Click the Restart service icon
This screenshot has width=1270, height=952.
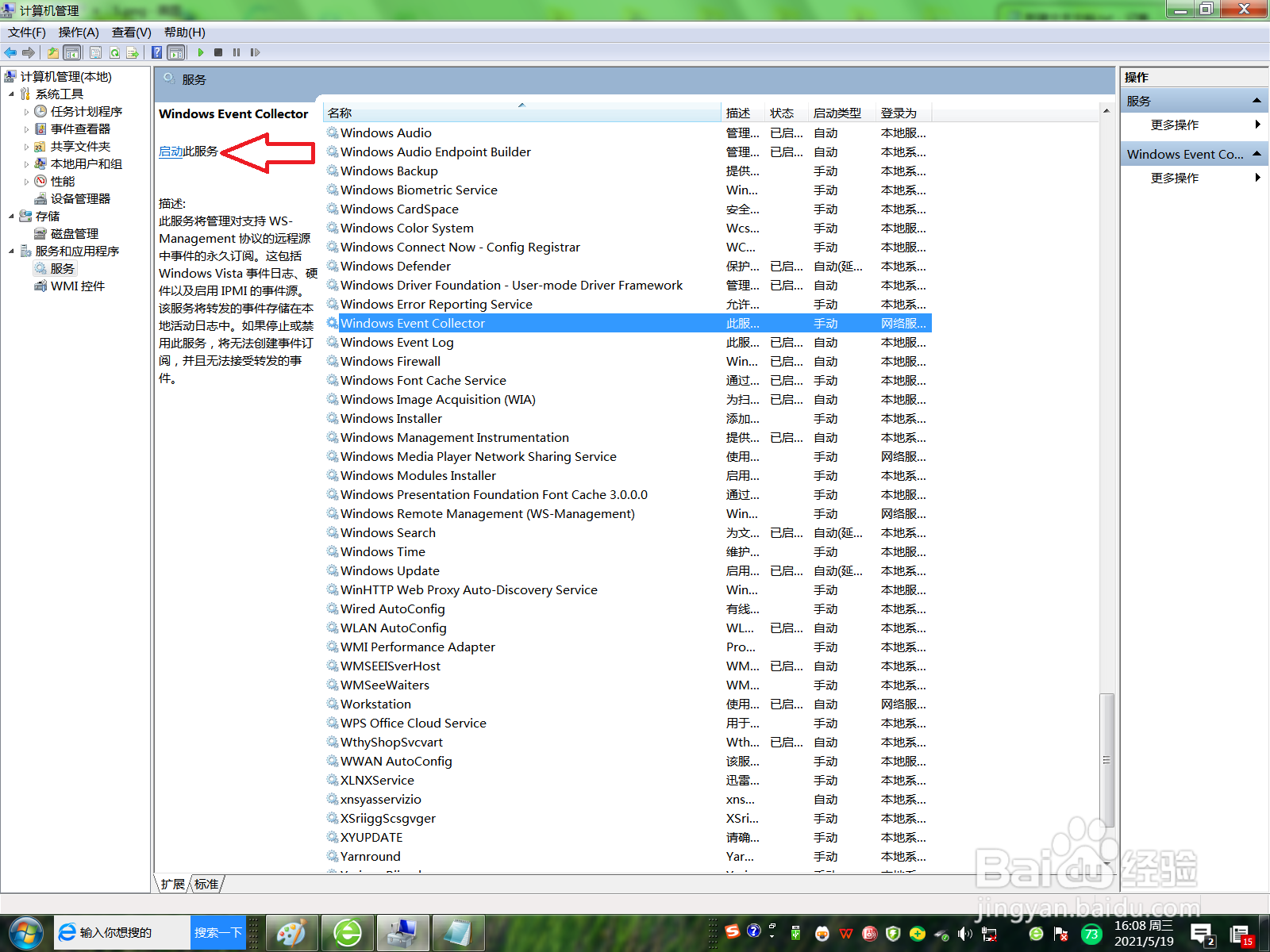[x=255, y=52]
